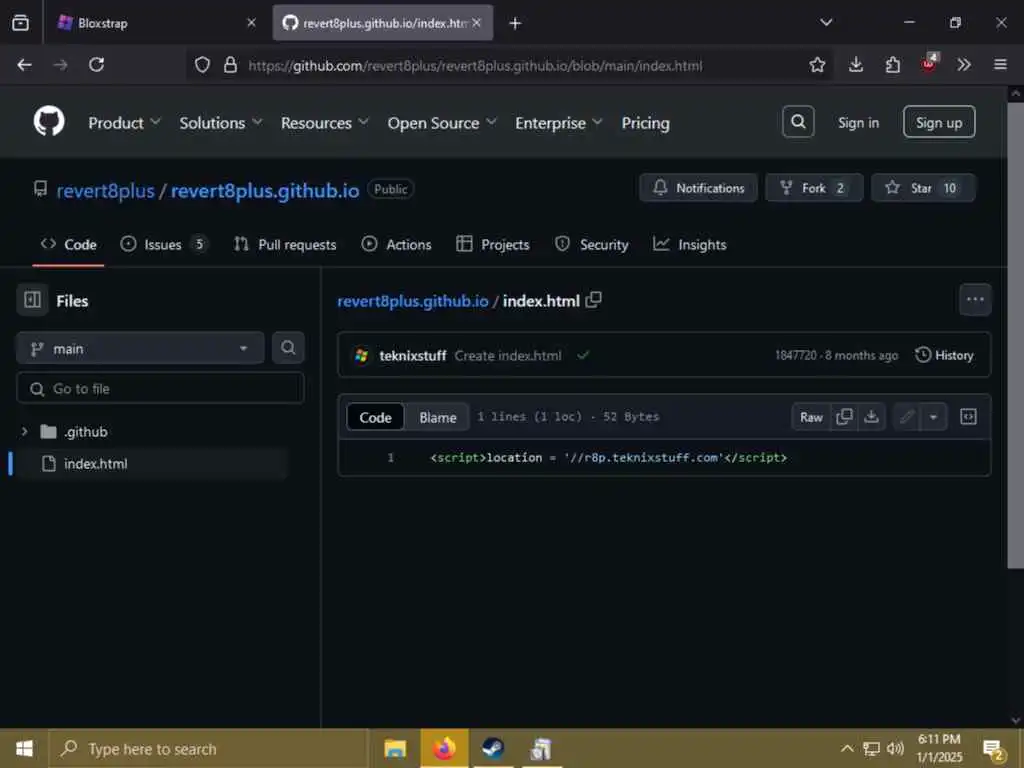Show more toolbar tools chevrons
This screenshot has width=1024, height=768.
pos(964,65)
